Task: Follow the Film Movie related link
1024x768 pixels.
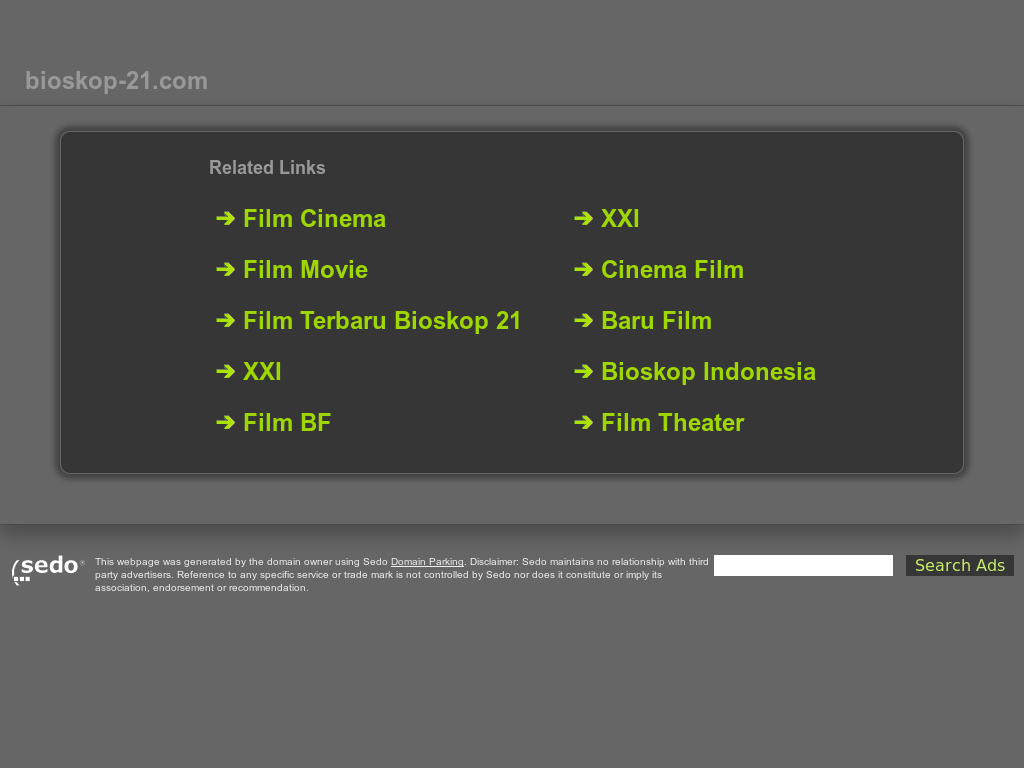Action: pyautogui.click(x=305, y=270)
